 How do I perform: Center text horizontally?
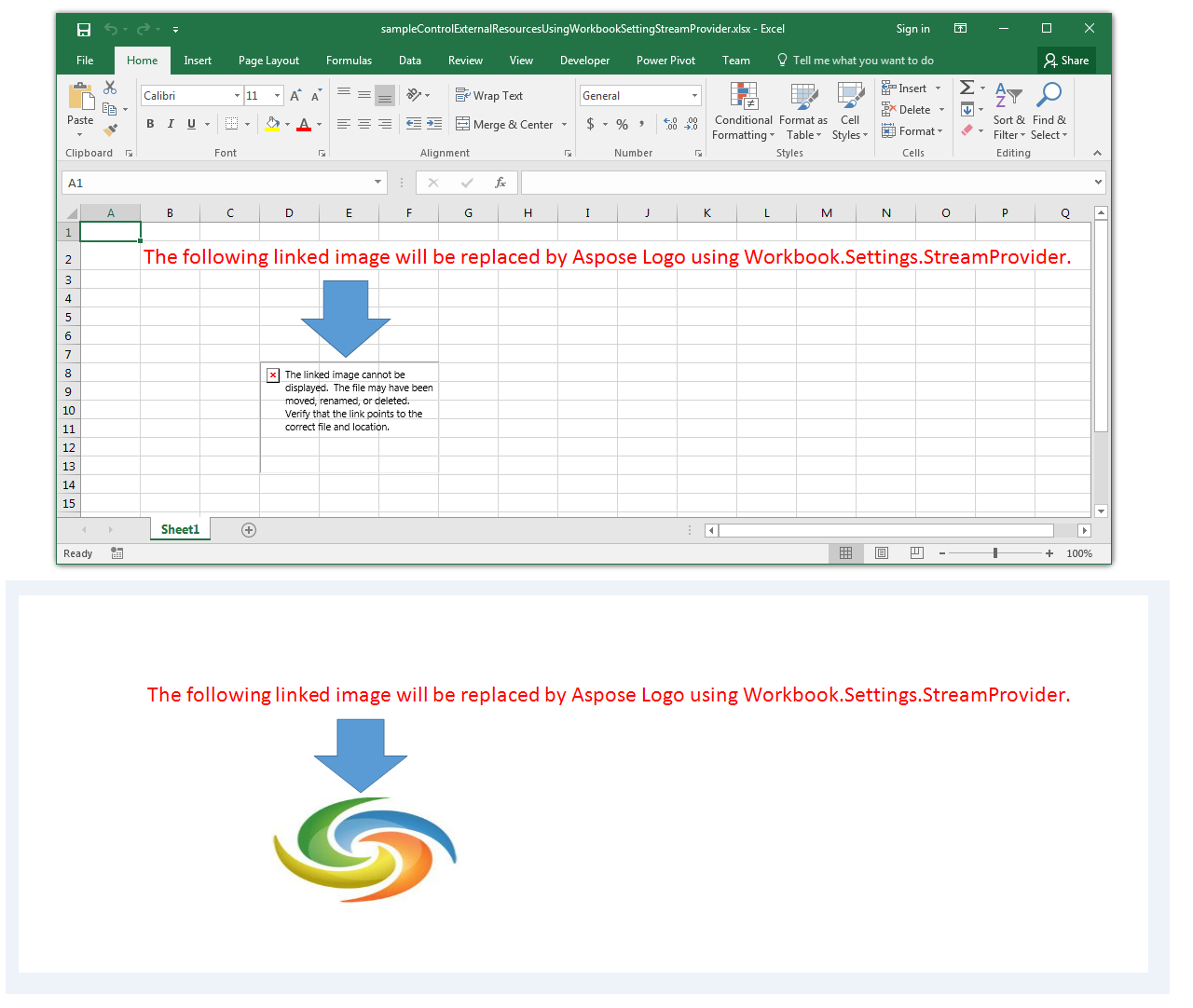[364, 124]
